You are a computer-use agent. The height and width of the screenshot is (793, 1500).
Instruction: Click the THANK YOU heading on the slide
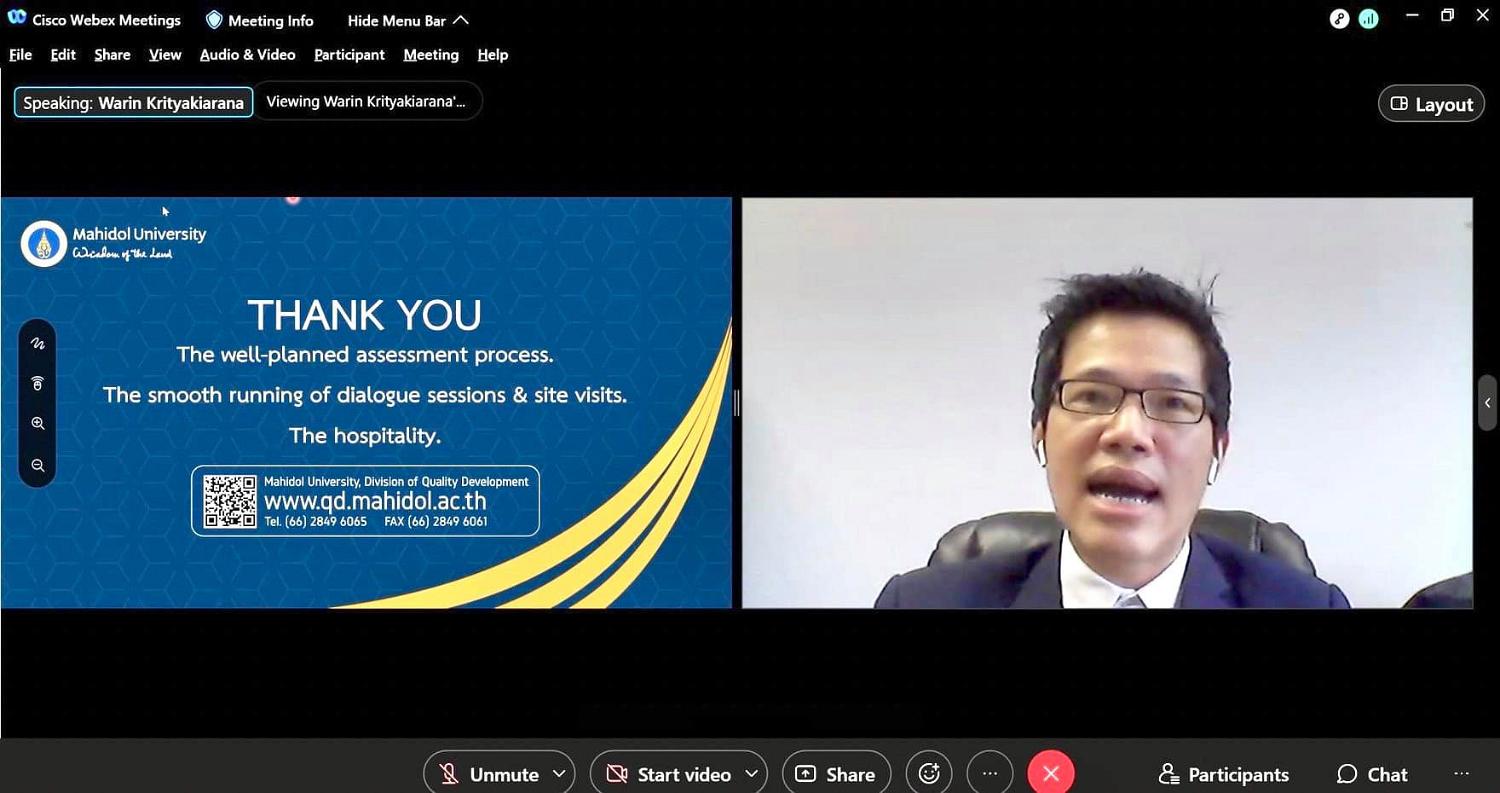(365, 315)
